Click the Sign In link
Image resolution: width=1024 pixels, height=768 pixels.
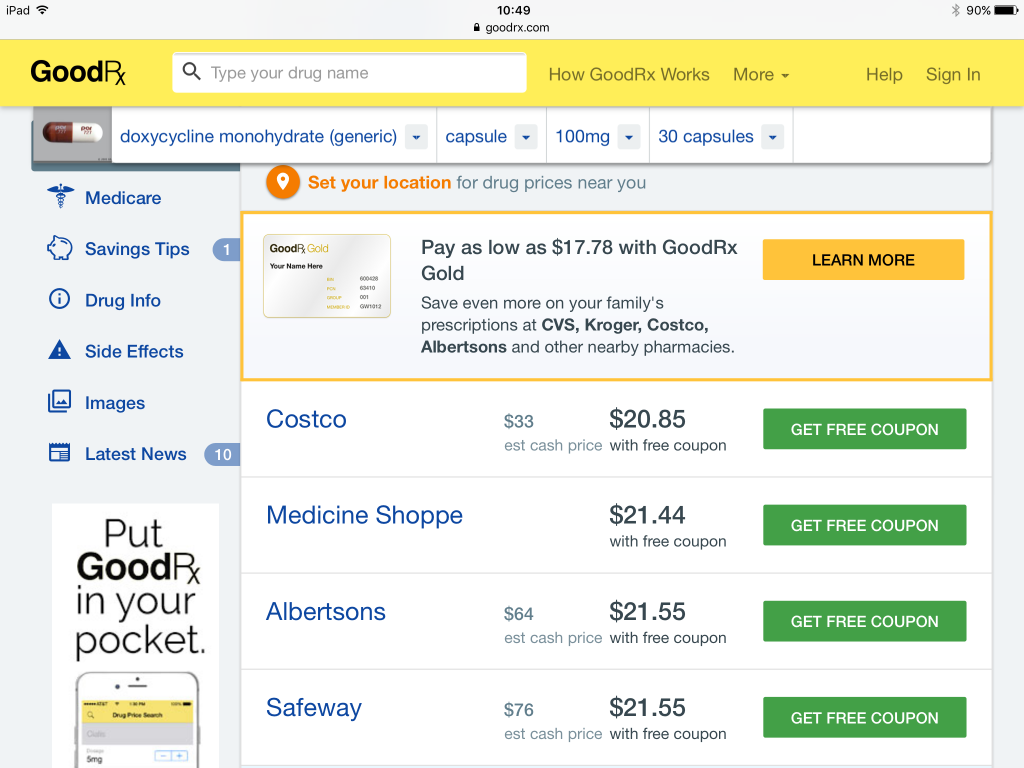(953, 74)
